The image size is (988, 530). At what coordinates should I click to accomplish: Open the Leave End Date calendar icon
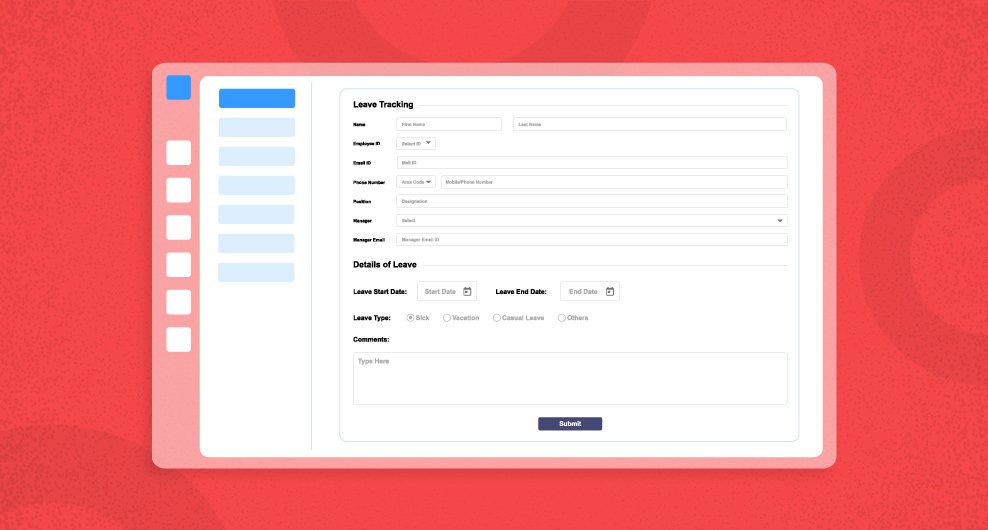[610, 291]
